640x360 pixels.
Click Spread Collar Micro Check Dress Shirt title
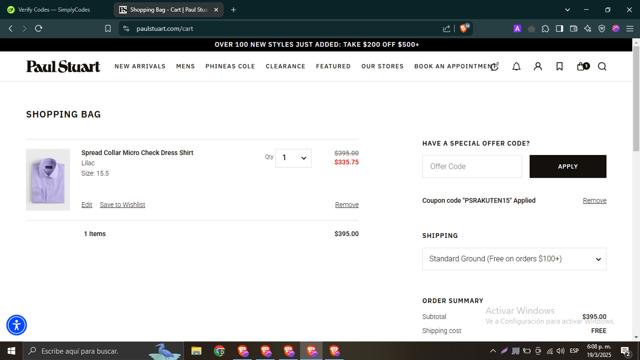pos(137,153)
